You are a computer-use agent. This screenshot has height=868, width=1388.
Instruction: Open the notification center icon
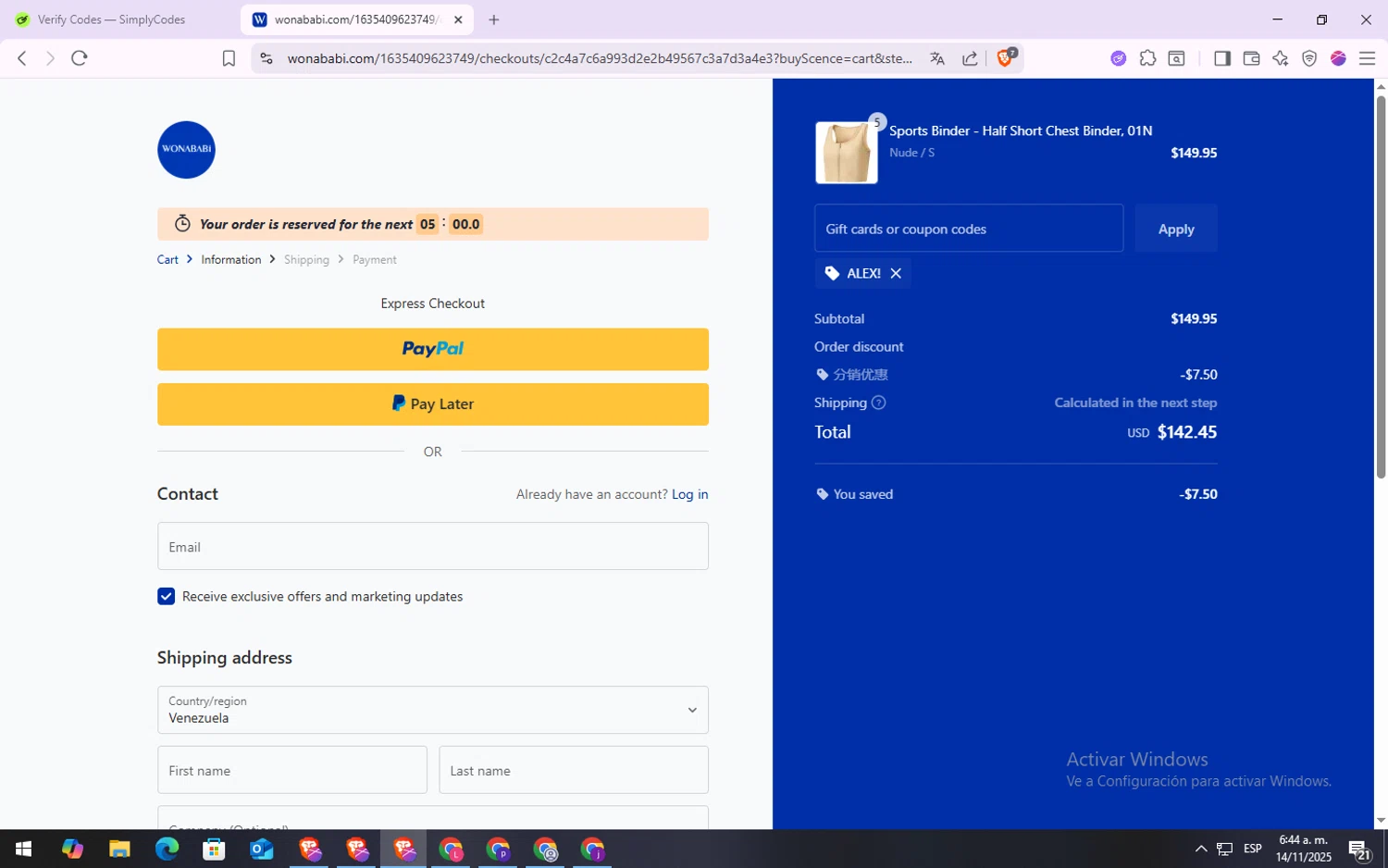coord(1359,849)
